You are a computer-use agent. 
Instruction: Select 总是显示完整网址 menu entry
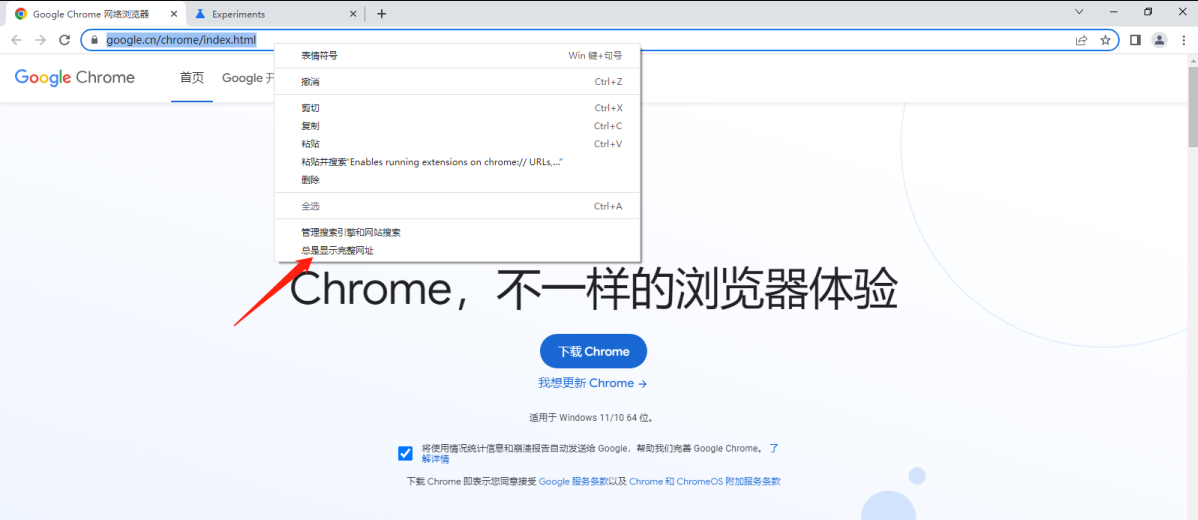coord(458,250)
